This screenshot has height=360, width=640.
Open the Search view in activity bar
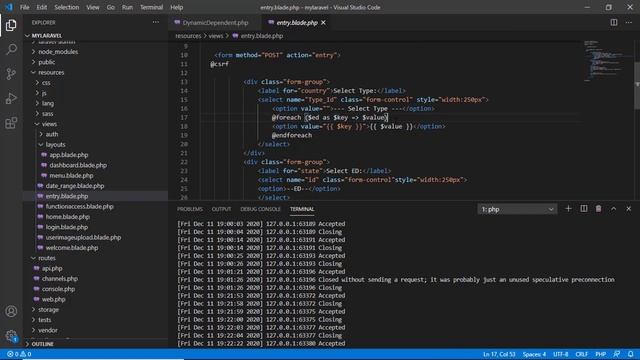[x=11, y=49]
